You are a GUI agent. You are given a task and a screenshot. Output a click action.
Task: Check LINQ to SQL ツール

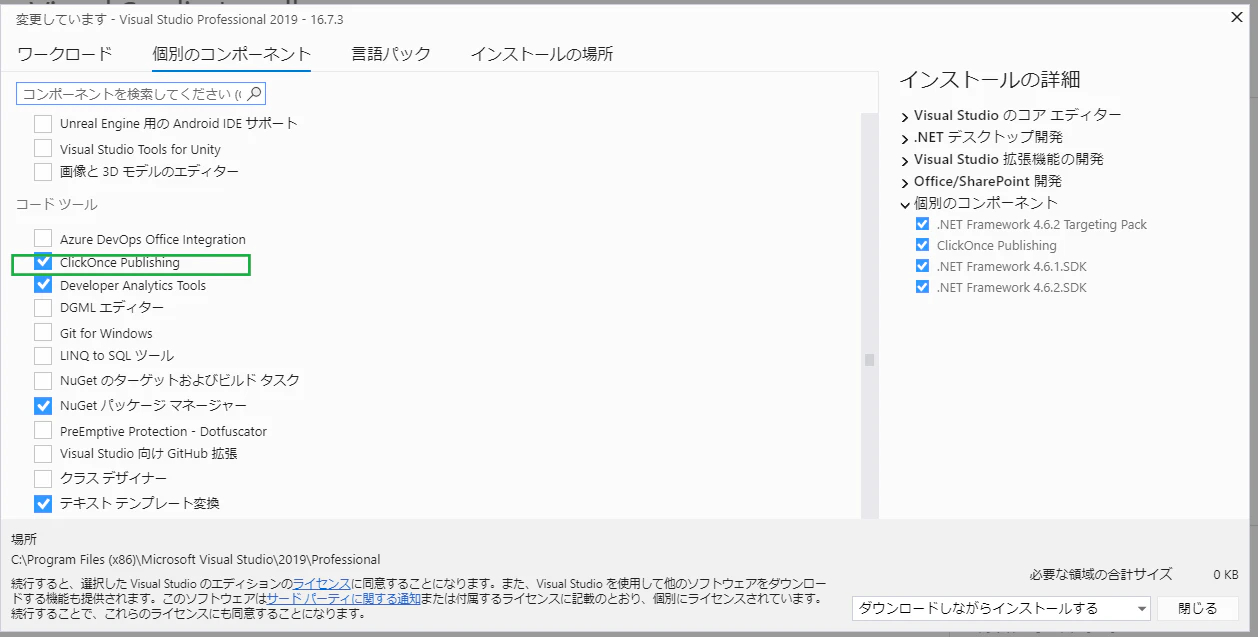click(43, 356)
